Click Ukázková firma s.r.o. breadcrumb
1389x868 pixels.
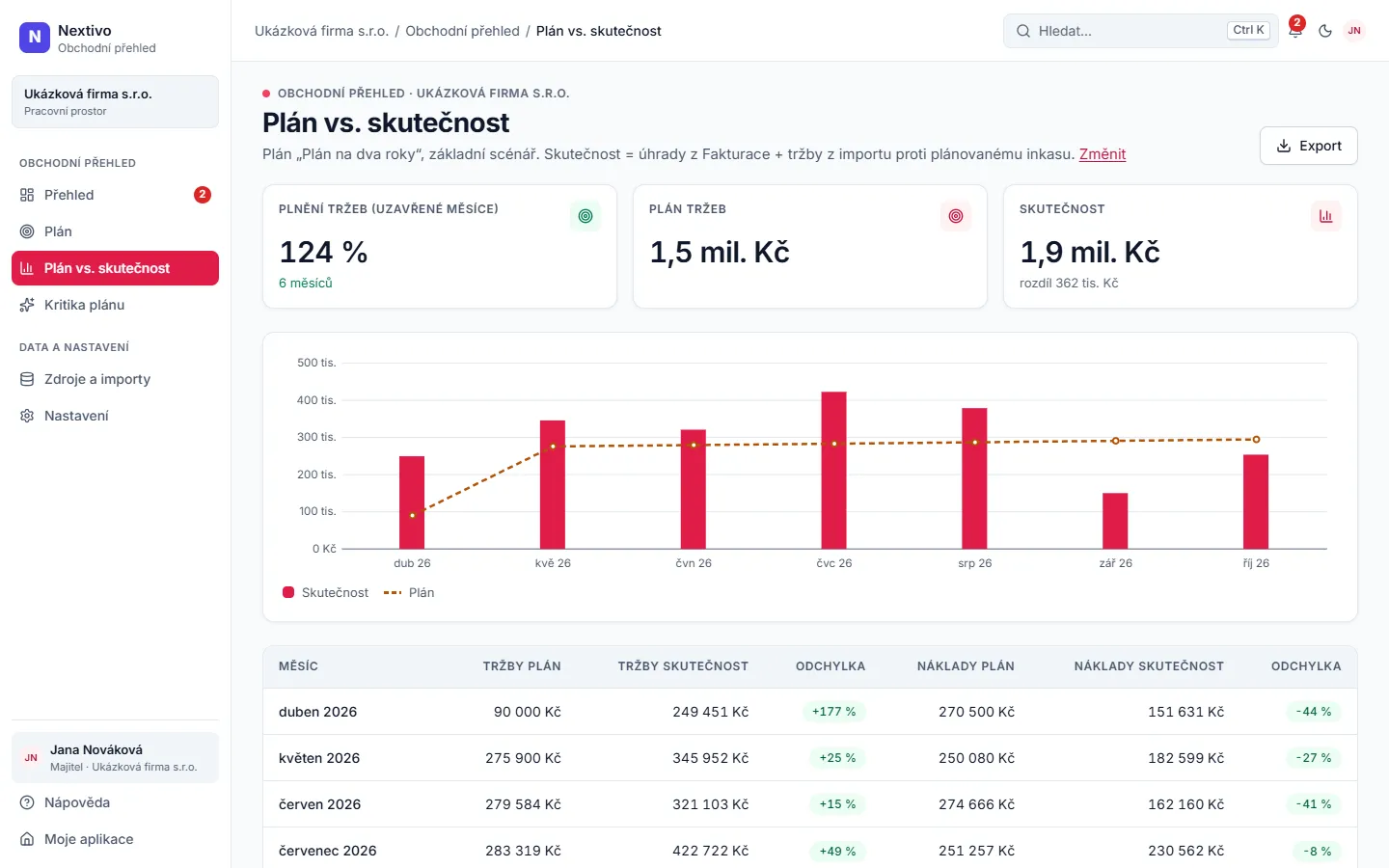click(321, 31)
